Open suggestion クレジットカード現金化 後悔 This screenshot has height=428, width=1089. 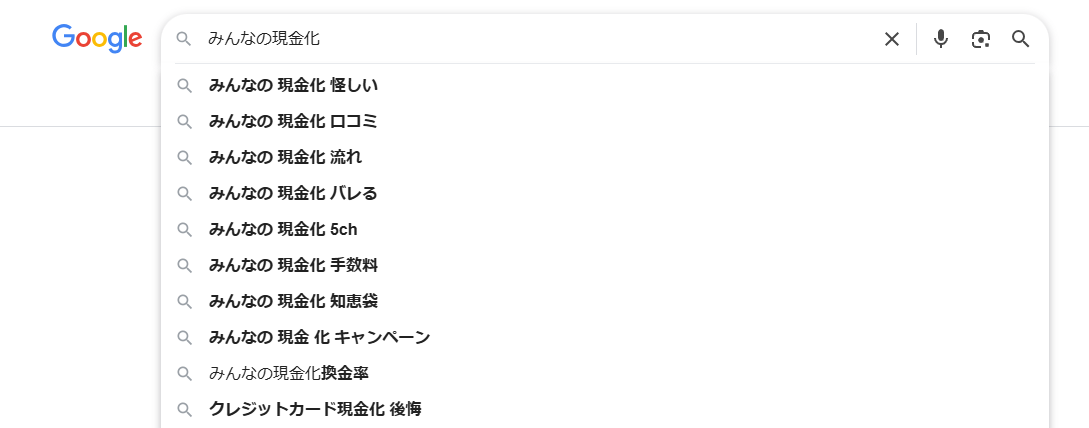coord(315,410)
